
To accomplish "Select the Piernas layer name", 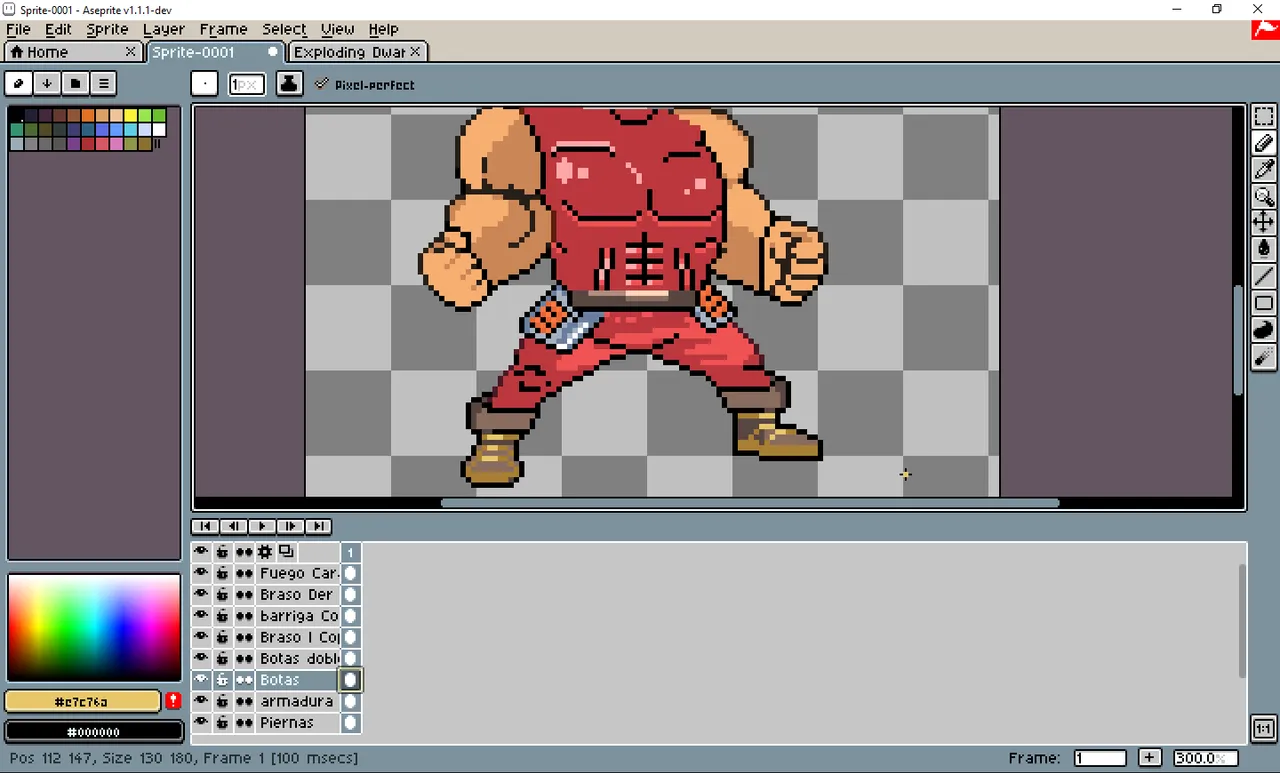I will click(298, 722).
